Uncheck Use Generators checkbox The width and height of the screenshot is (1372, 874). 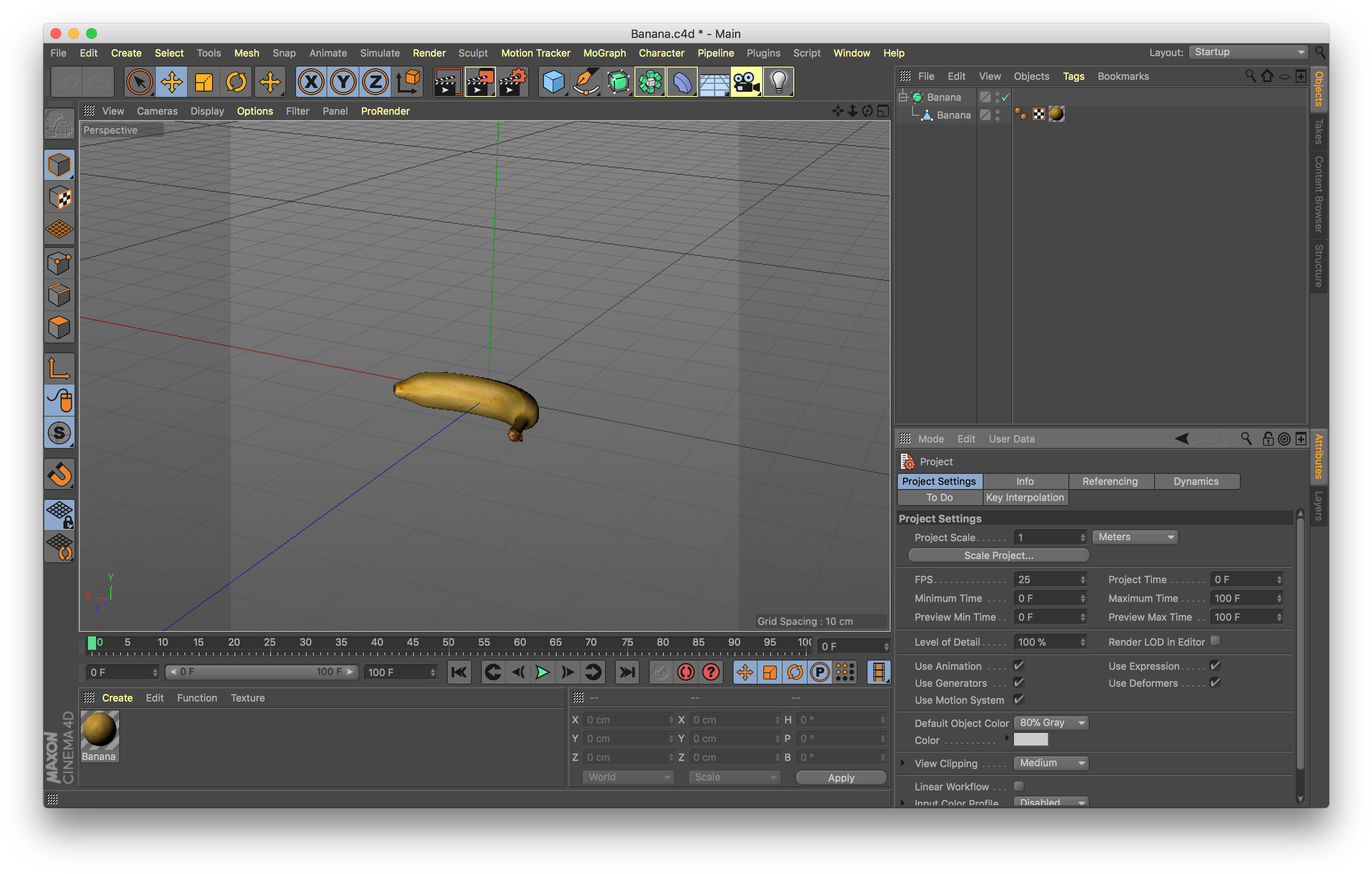tap(1019, 682)
